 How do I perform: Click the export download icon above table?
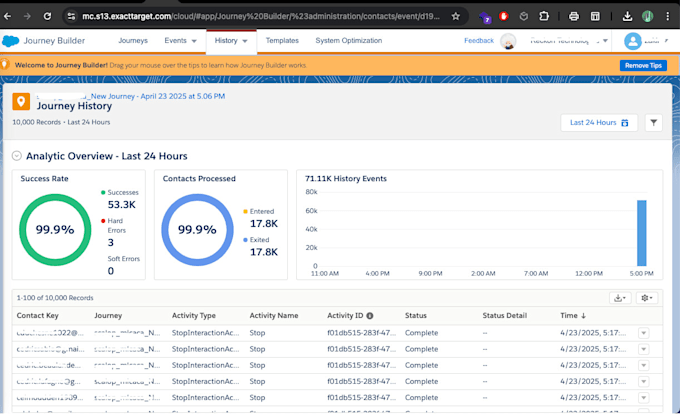(x=620, y=298)
